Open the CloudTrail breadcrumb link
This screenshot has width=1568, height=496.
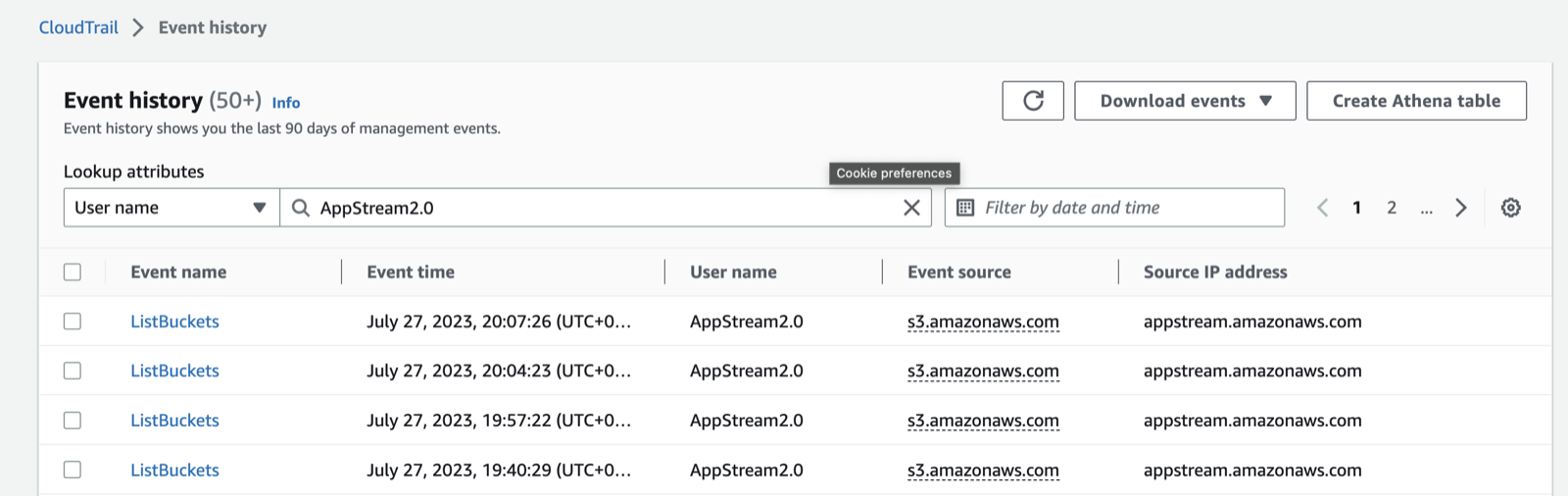coord(78,27)
